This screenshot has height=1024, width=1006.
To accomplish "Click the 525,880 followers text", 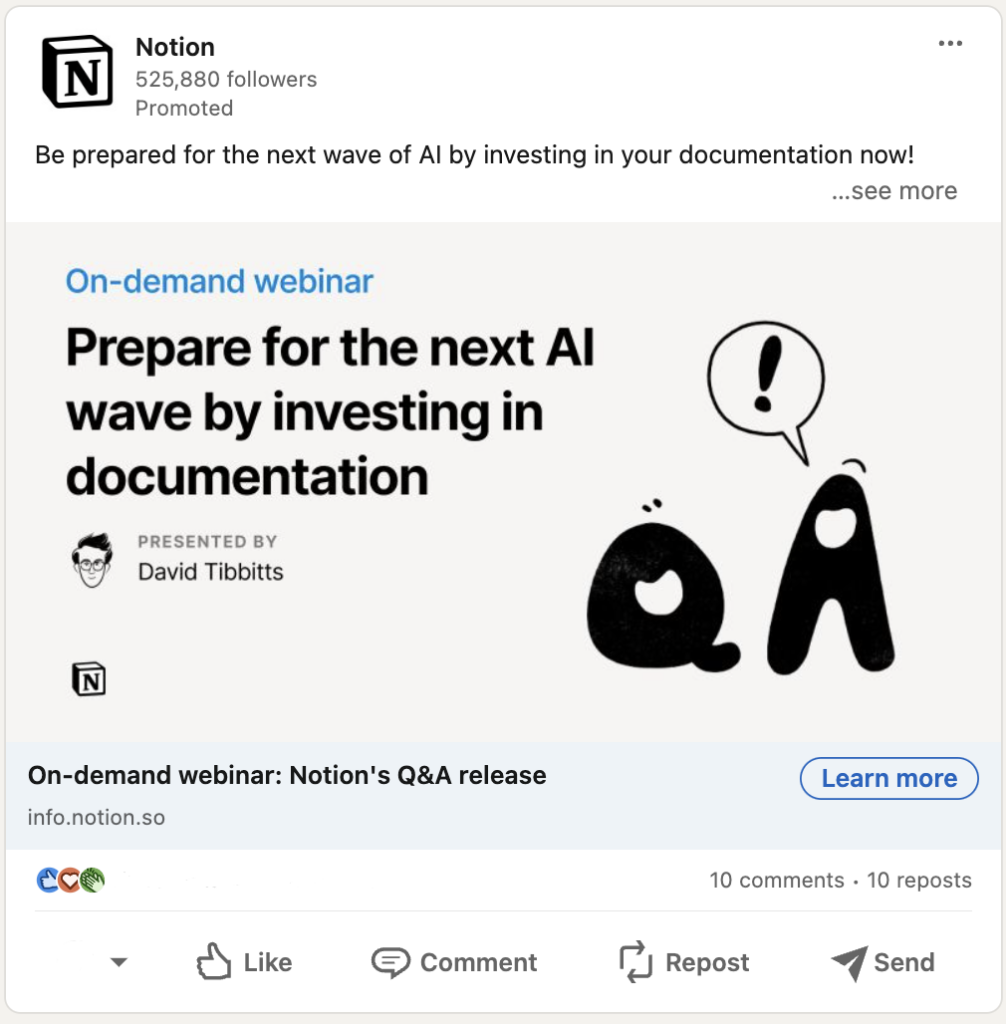I will 226,80.
